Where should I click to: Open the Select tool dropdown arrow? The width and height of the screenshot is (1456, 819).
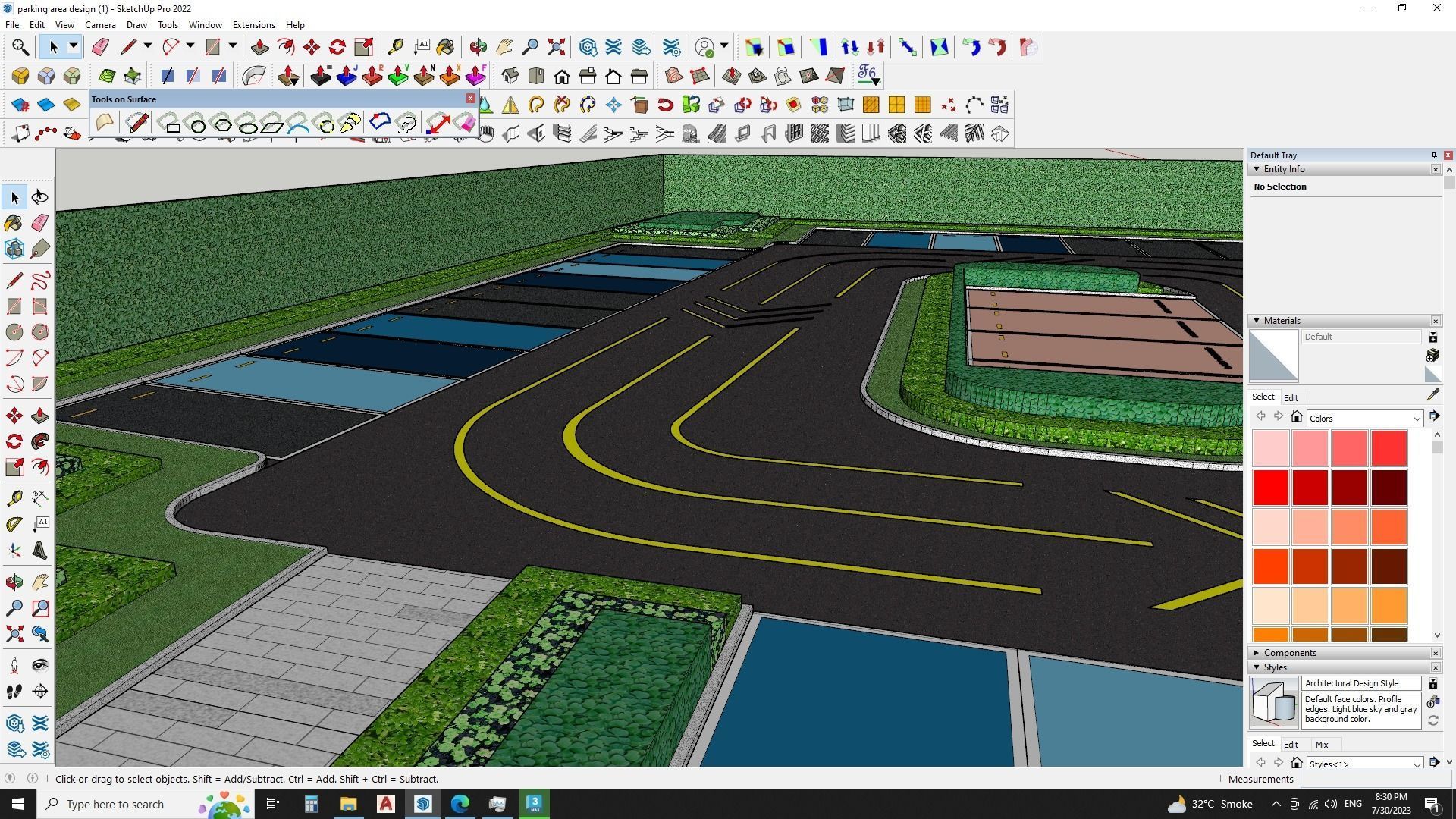coord(73,47)
